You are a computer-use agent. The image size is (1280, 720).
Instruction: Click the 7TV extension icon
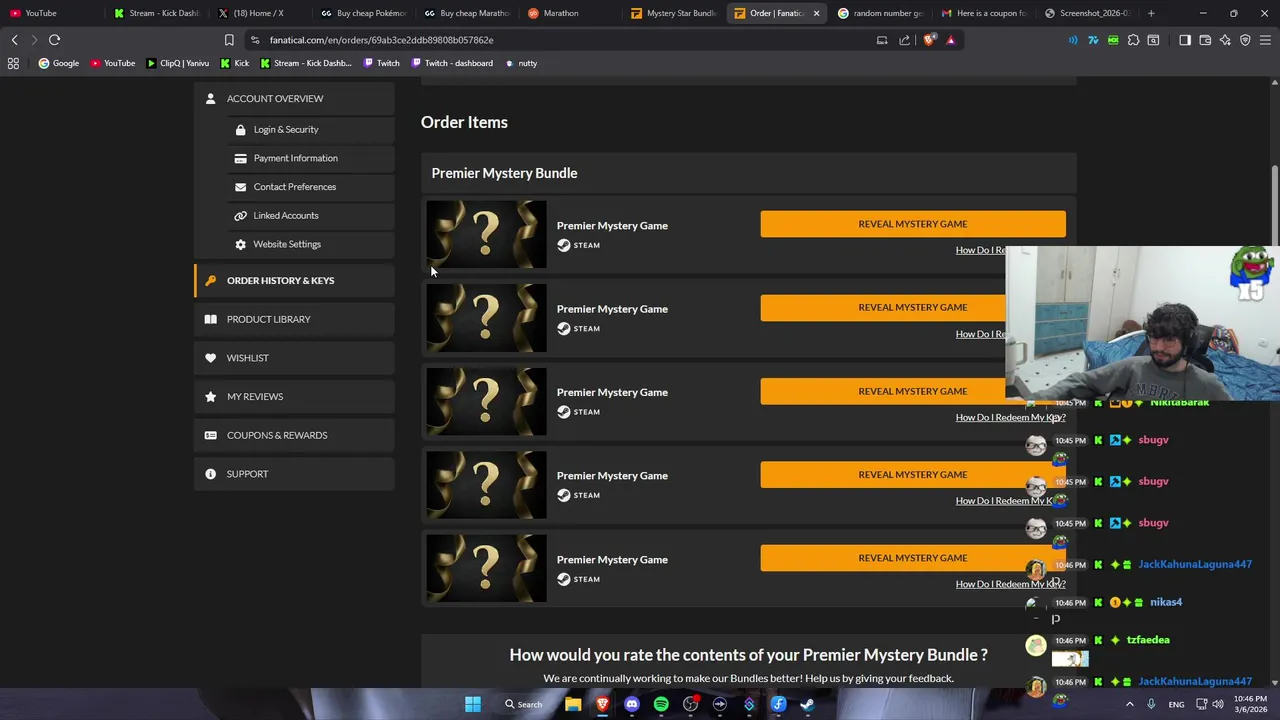(x=1093, y=40)
